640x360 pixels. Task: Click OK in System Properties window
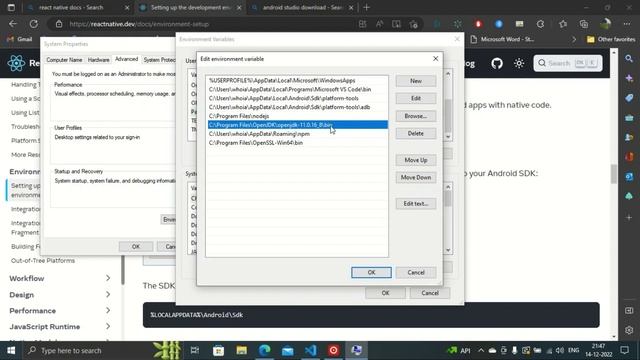(x=136, y=247)
